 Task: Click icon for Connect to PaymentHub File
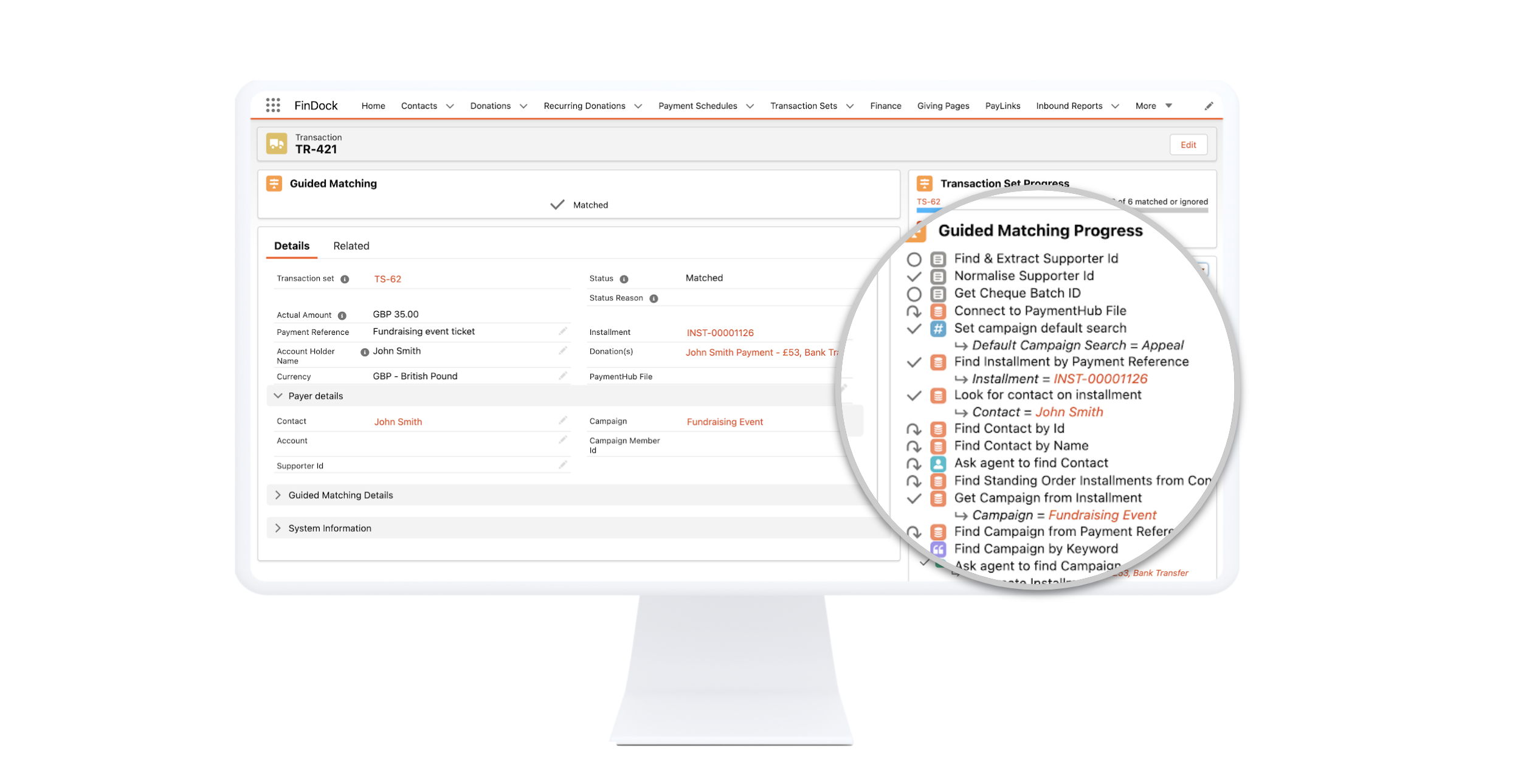click(938, 312)
